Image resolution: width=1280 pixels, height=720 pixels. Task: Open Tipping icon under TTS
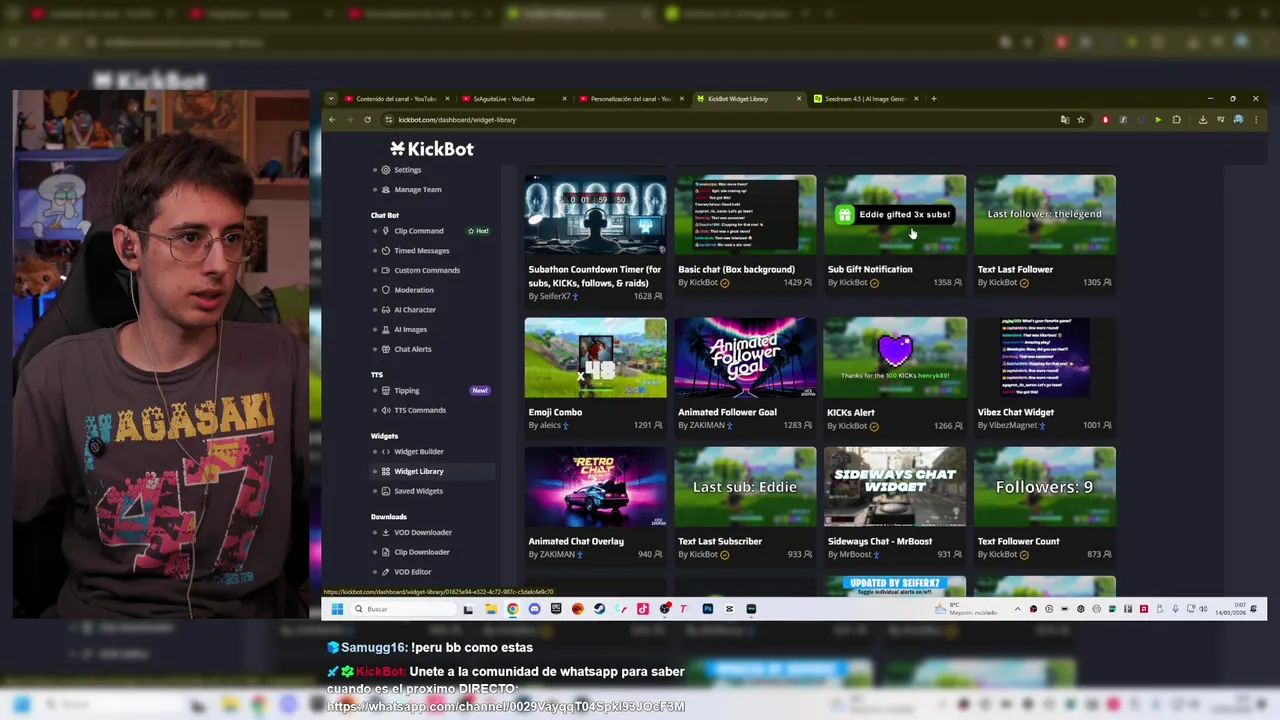click(386, 391)
